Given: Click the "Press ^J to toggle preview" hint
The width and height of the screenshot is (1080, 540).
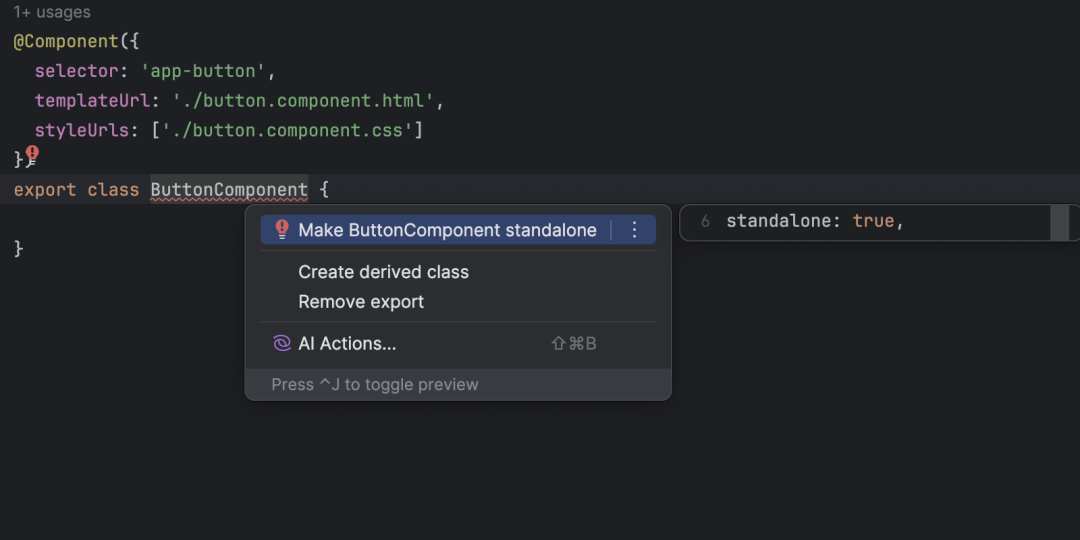Looking at the screenshot, I should coord(375,385).
